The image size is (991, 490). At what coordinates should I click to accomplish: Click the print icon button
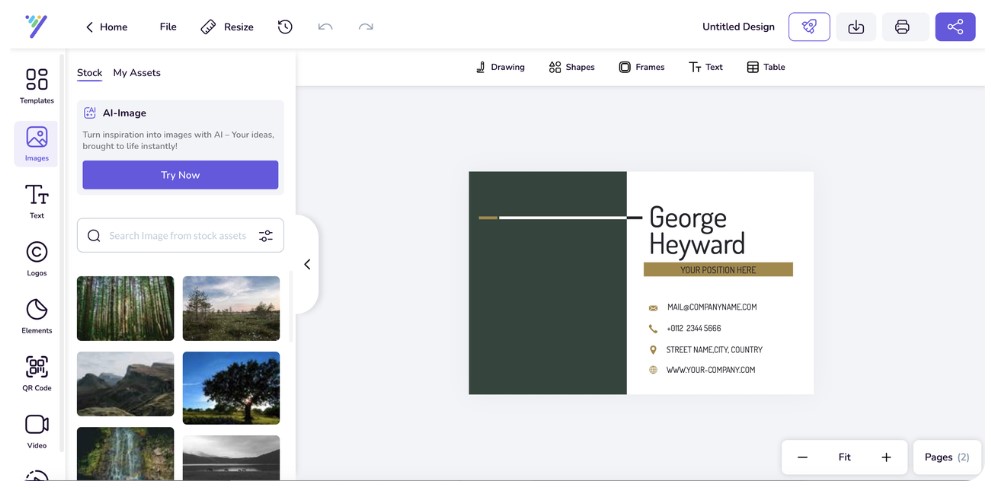pyautogui.click(x=903, y=27)
